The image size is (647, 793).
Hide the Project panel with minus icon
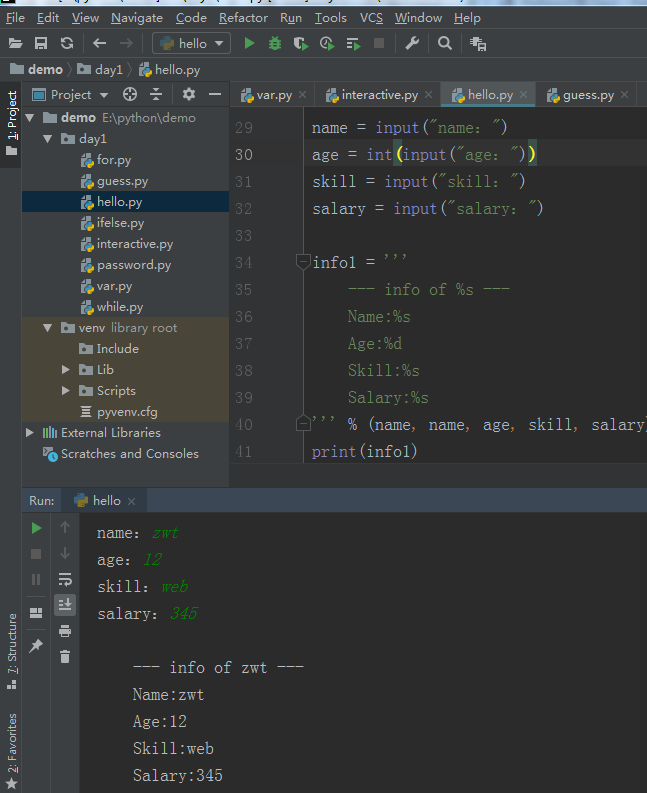pyautogui.click(x=215, y=95)
